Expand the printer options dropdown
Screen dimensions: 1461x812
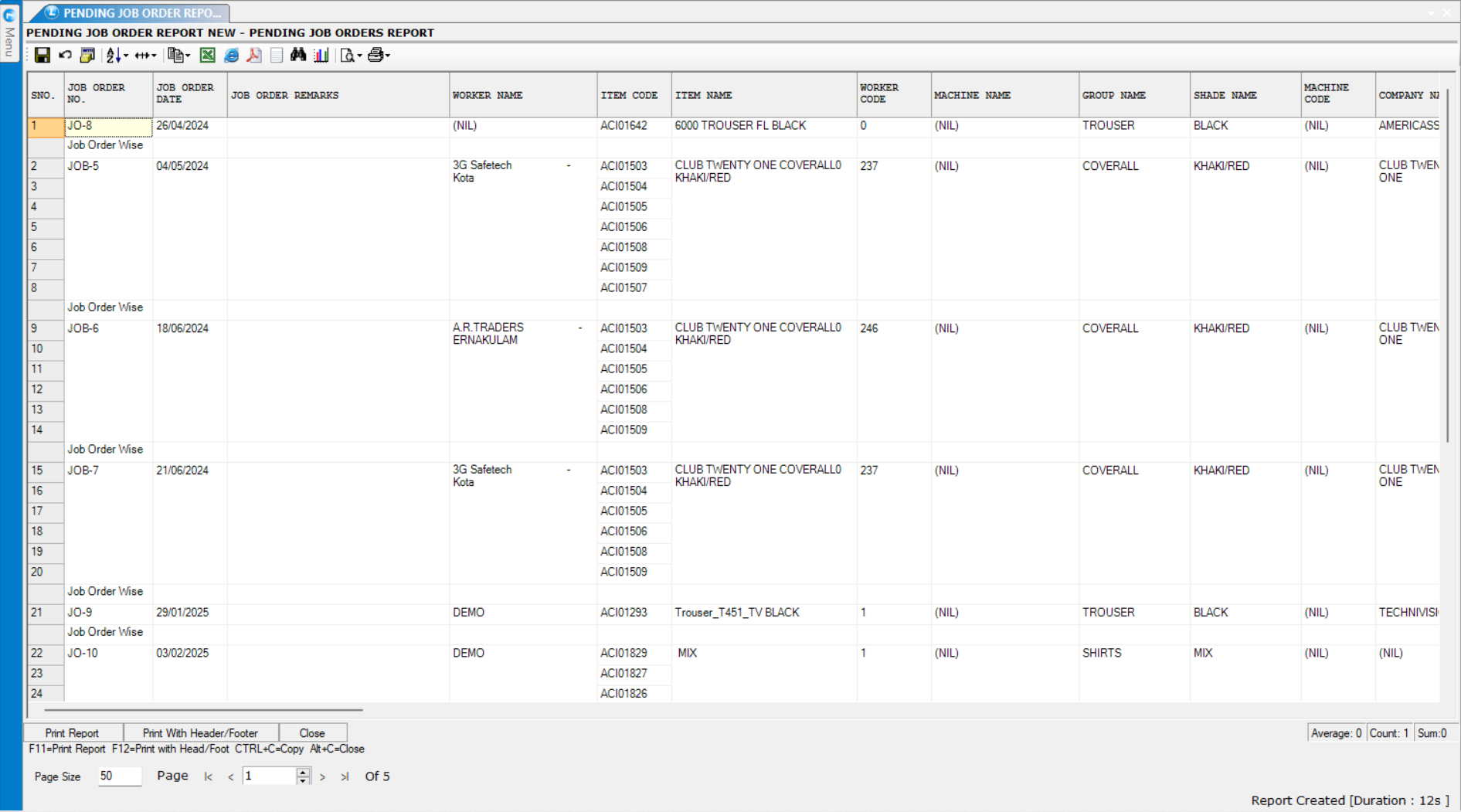[388, 56]
